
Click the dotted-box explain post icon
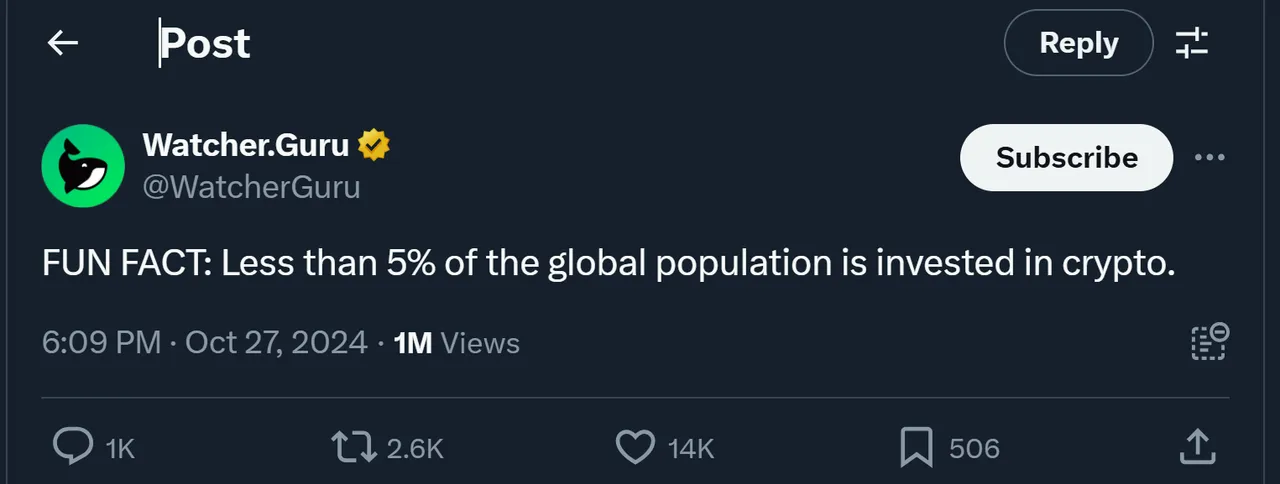[1210, 342]
